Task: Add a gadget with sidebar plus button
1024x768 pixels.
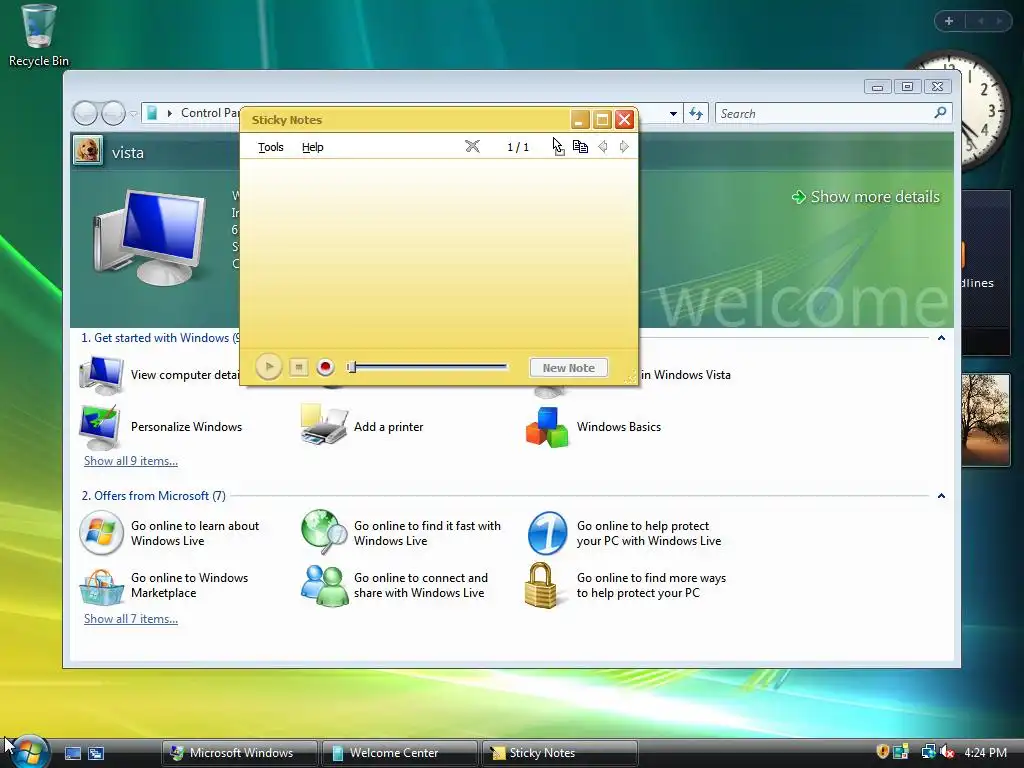Action: pyautogui.click(x=949, y=21)
